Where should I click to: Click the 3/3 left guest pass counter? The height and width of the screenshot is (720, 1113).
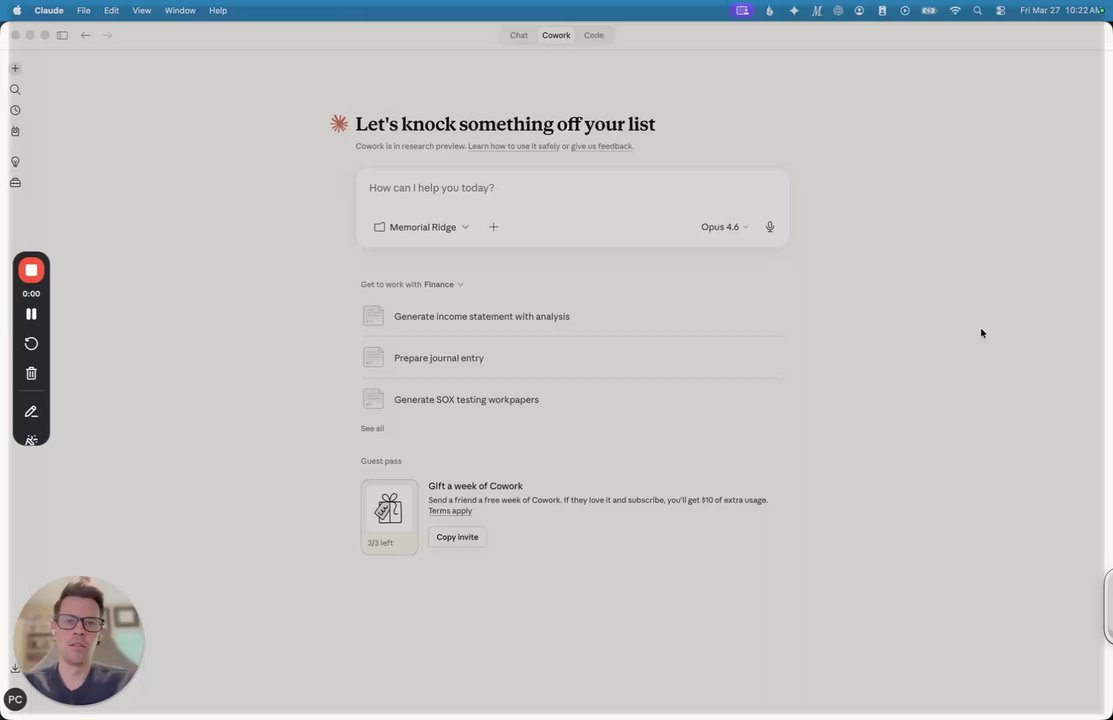click(x=380, y=542)
